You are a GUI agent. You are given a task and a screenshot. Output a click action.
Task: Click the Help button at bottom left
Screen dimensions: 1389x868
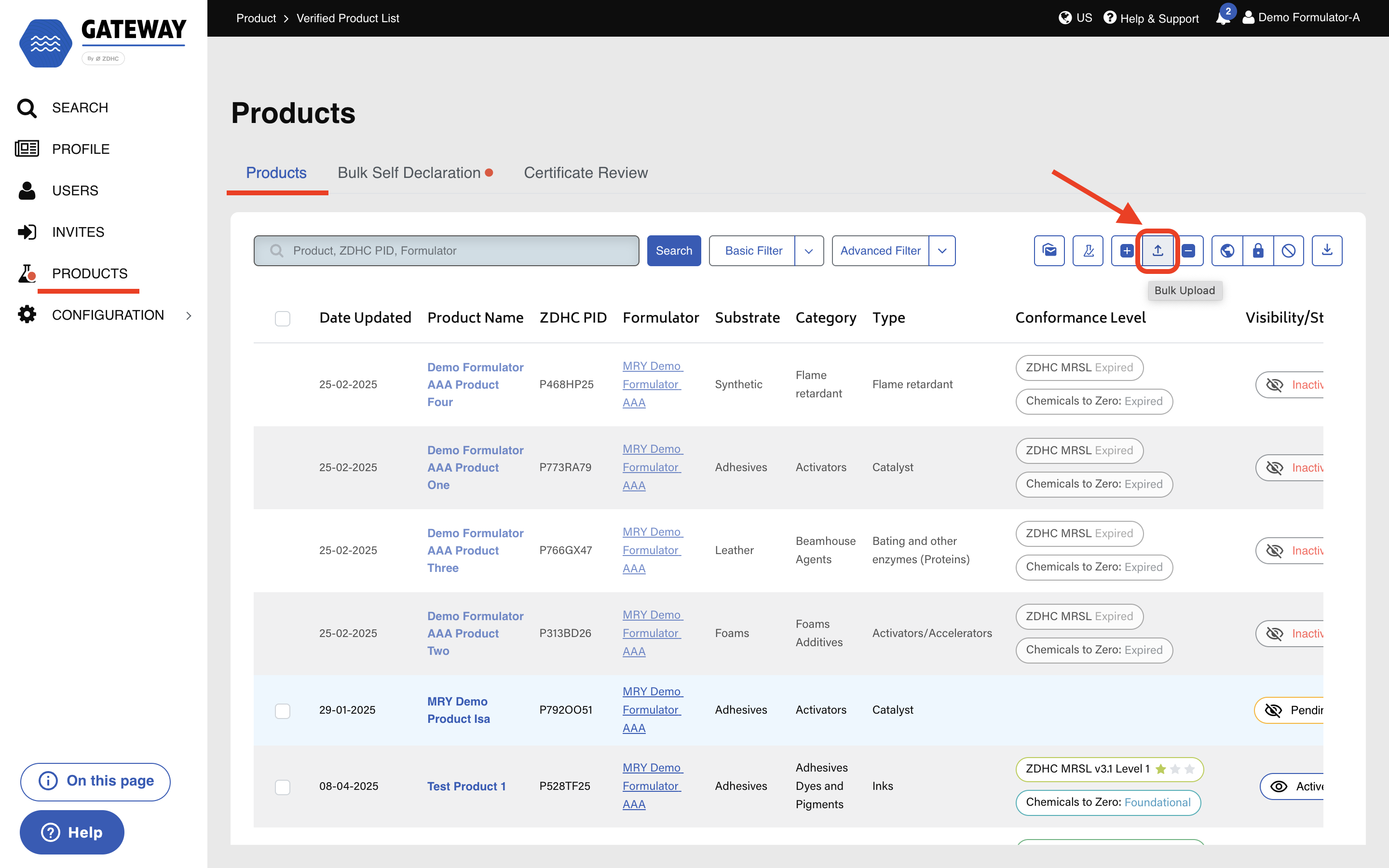click(x=72, y=832)
